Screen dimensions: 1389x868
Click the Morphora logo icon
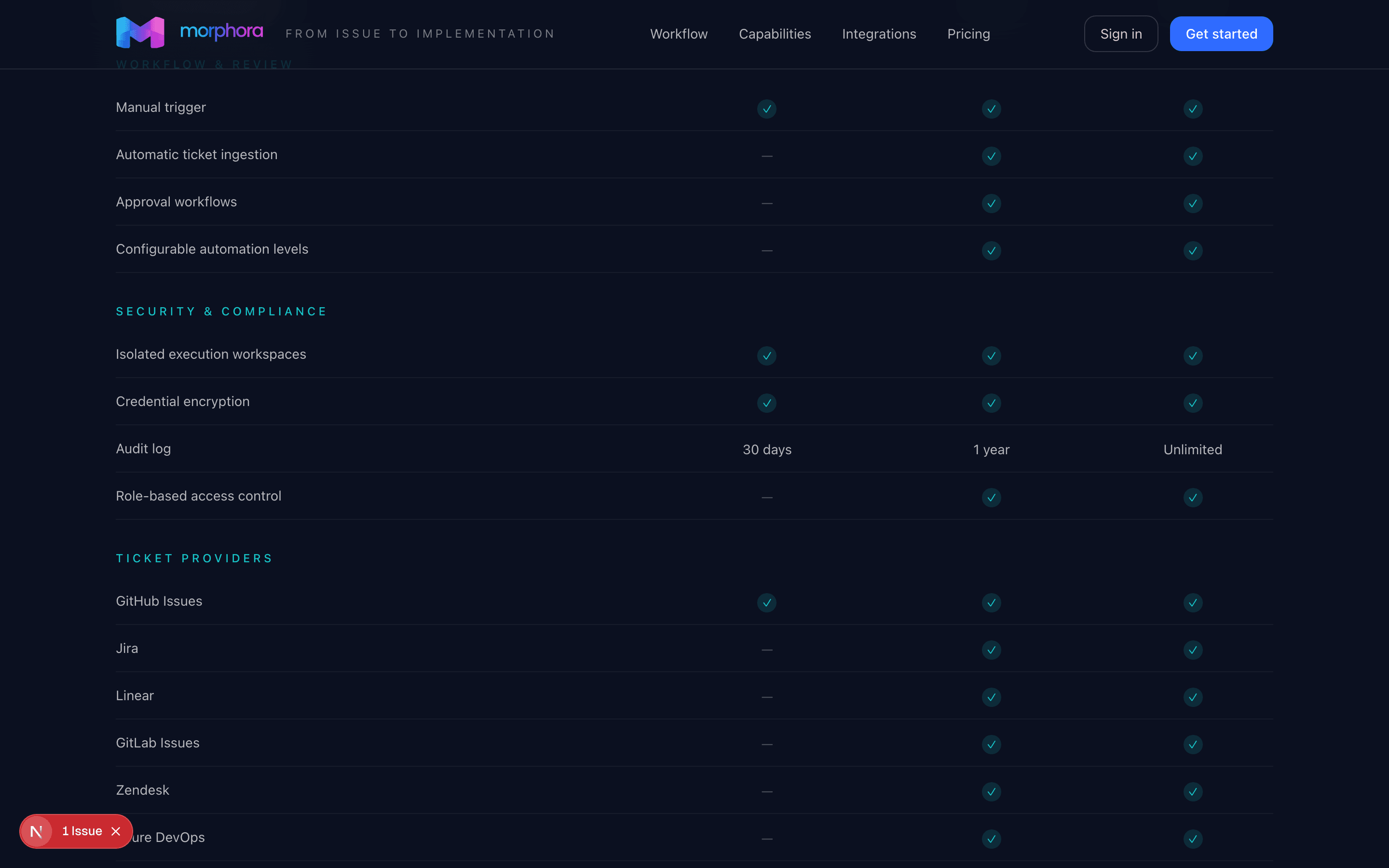tap(139, 33)
